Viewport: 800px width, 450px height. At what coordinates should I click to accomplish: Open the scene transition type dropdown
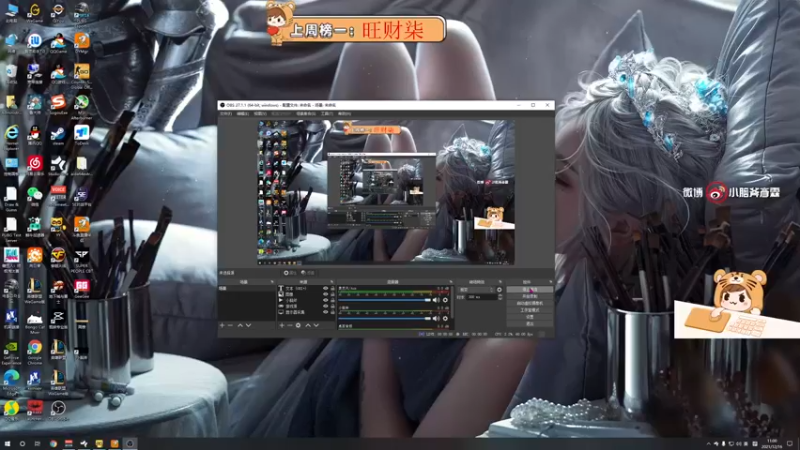476,290
